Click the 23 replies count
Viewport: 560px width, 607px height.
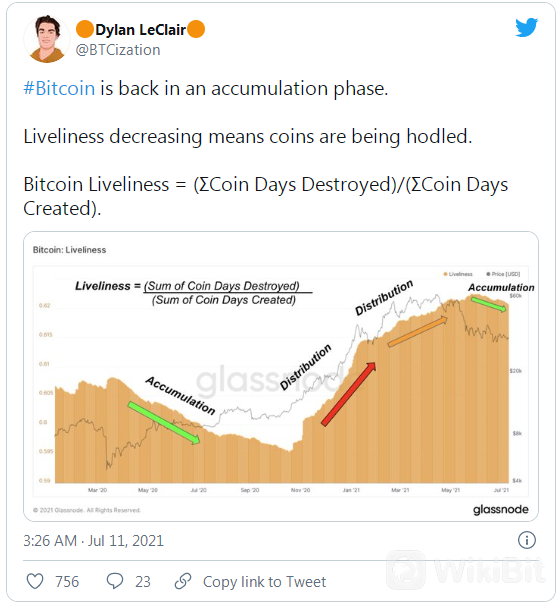pos(142,581)
